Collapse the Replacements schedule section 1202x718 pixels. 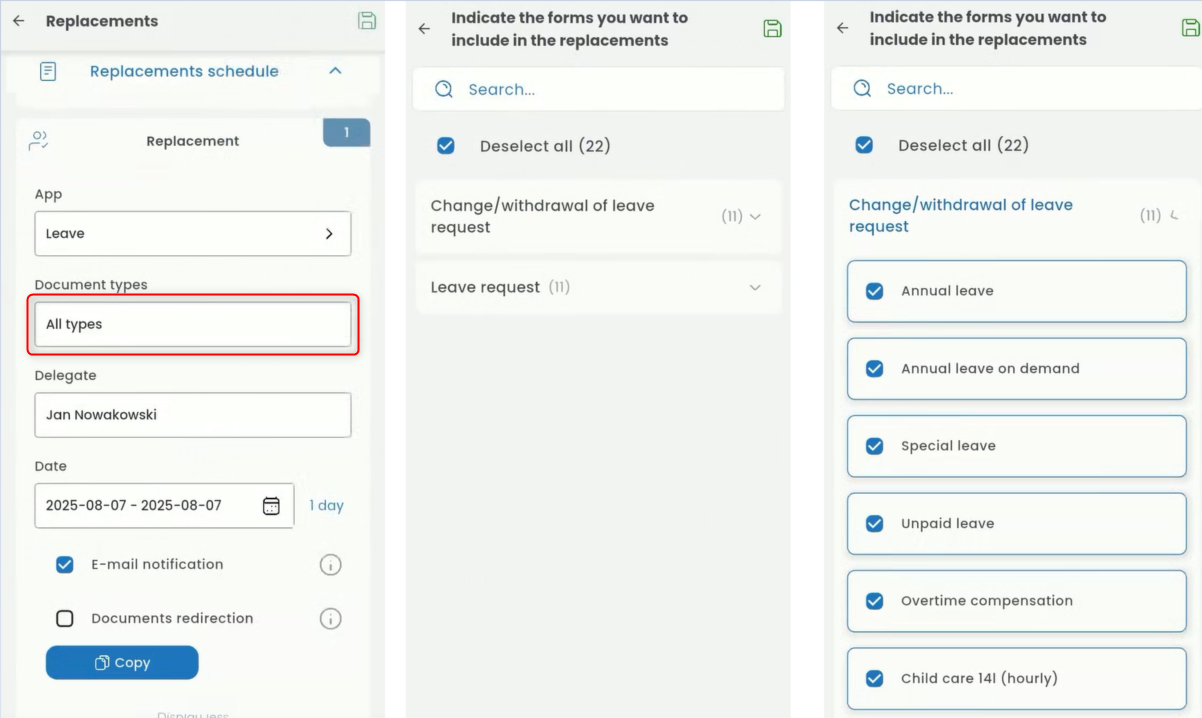click(335, 71)
